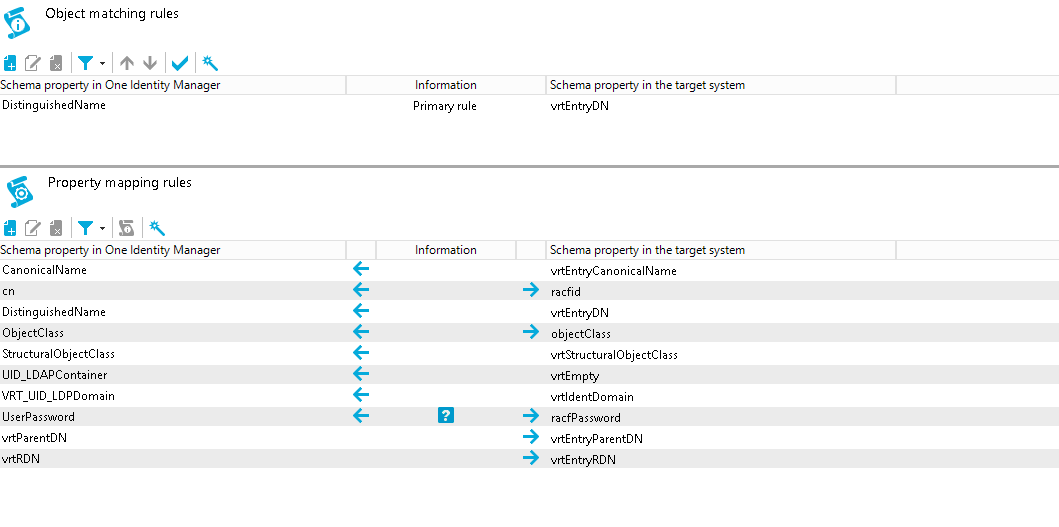Open the property mapping rules wizard wand
The image size is (1059, 527).
tap(157, 228)
